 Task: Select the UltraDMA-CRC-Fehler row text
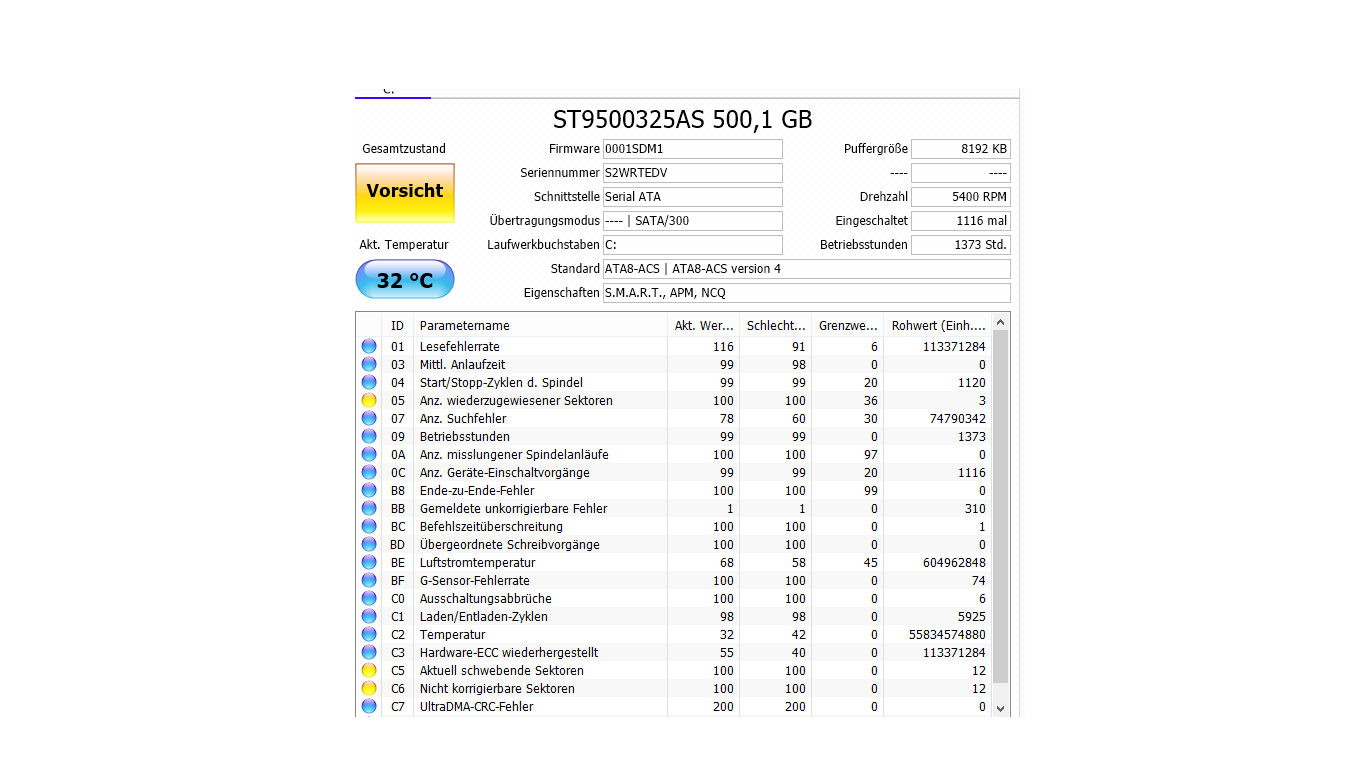pyautogui.click(x=476, y=707)
